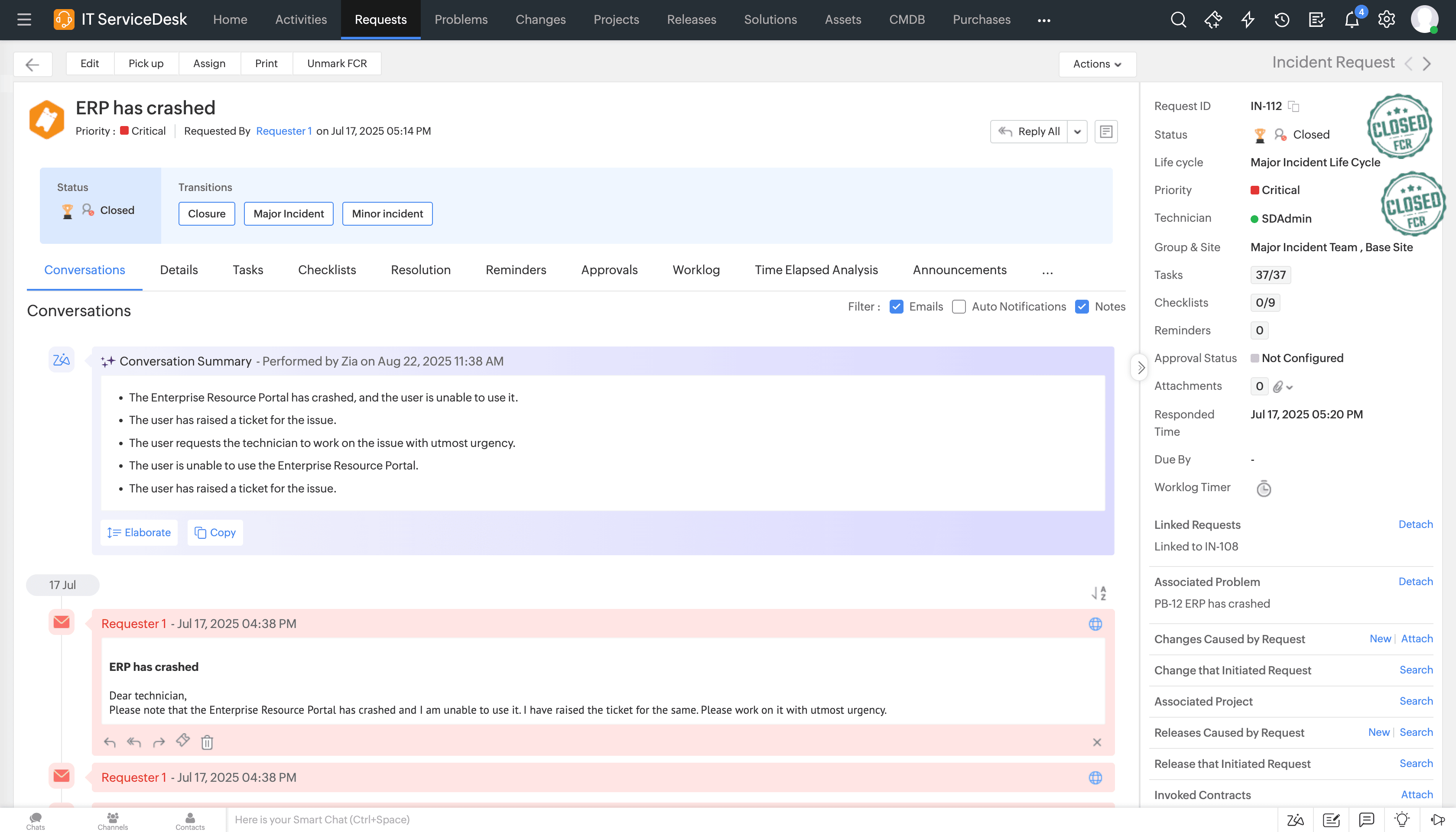Open the Problems menu in navigation bar

[461, 19]
